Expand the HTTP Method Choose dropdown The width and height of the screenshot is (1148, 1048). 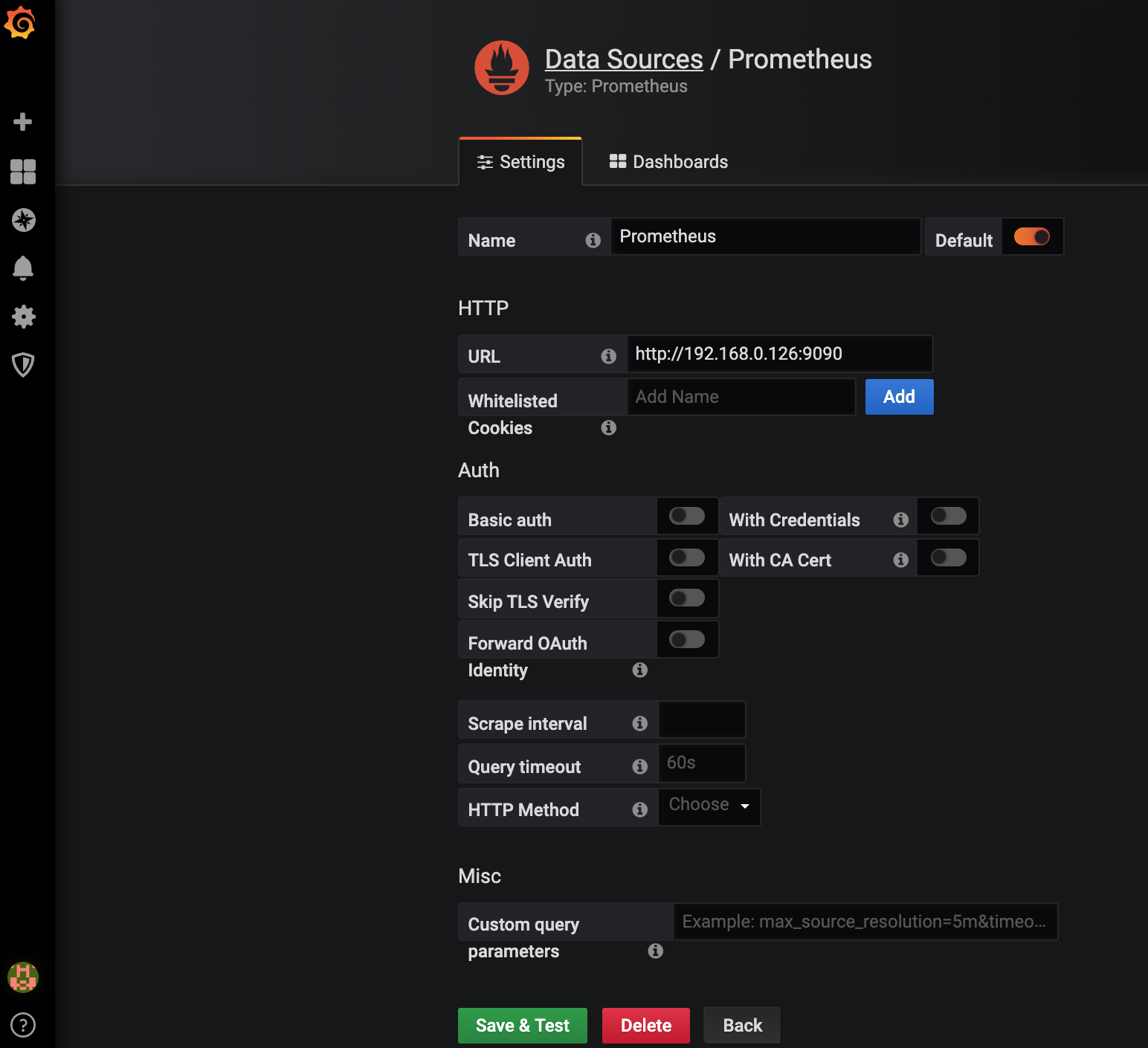coord(709,806)
